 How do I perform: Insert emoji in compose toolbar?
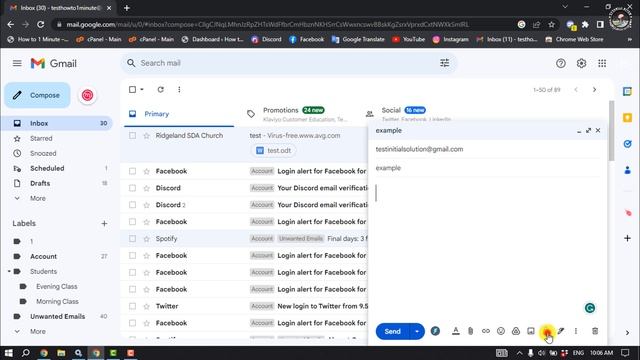coord(501,331)
